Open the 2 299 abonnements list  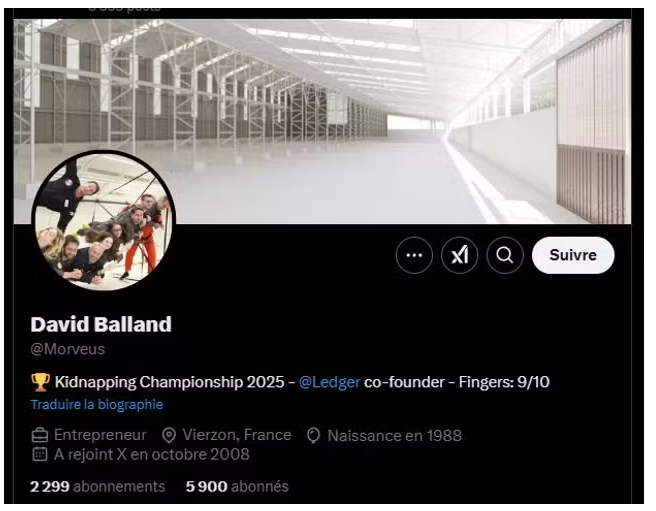(x=97, y=486)
